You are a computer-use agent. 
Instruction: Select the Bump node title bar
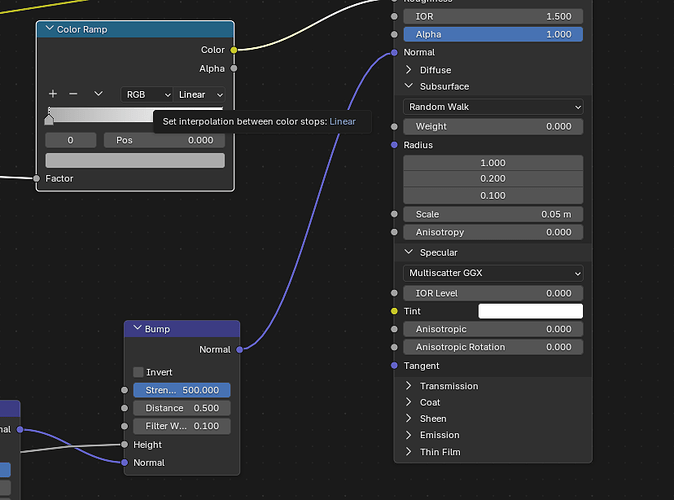(x=182, y=329)
